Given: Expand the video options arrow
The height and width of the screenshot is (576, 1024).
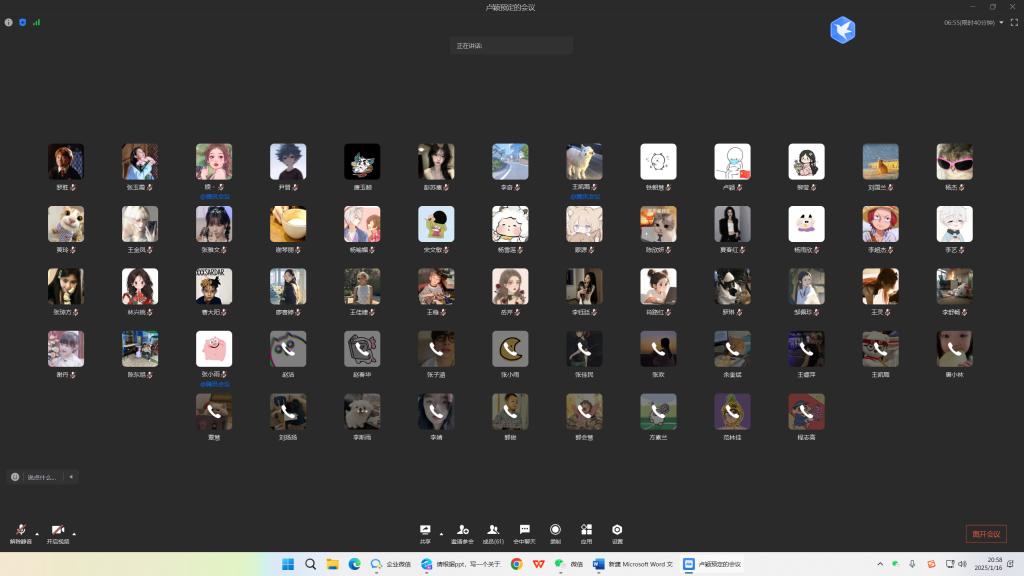Looking at the screenshot, I should [x=74, y=532].
